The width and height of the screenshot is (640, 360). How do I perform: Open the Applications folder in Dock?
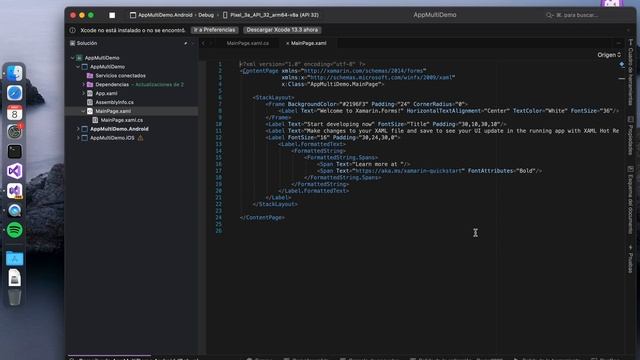15,258
